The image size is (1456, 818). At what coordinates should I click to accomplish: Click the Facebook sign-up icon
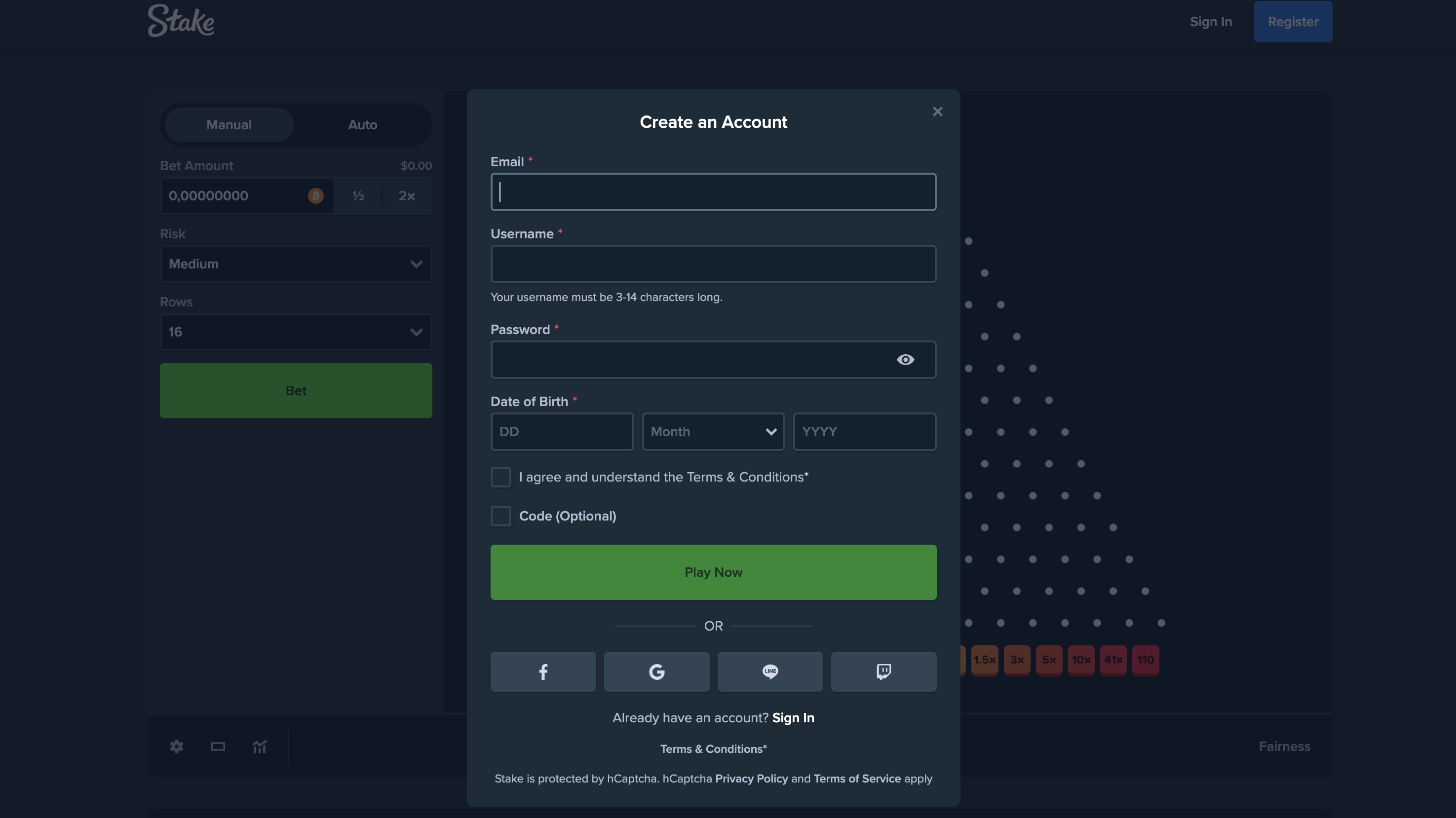pos(542,671)
